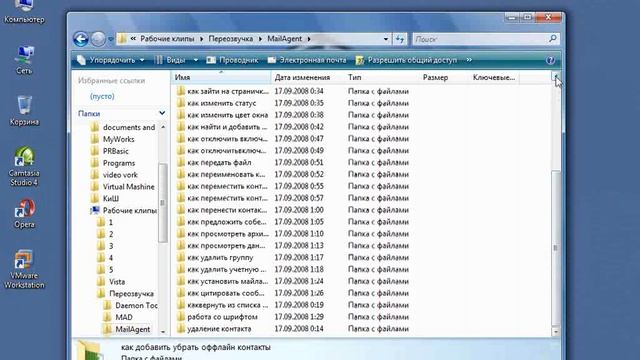This screenshot has width=640, height=360.
Task: Click the Проводник toolbar button
Action: point(233,60)
